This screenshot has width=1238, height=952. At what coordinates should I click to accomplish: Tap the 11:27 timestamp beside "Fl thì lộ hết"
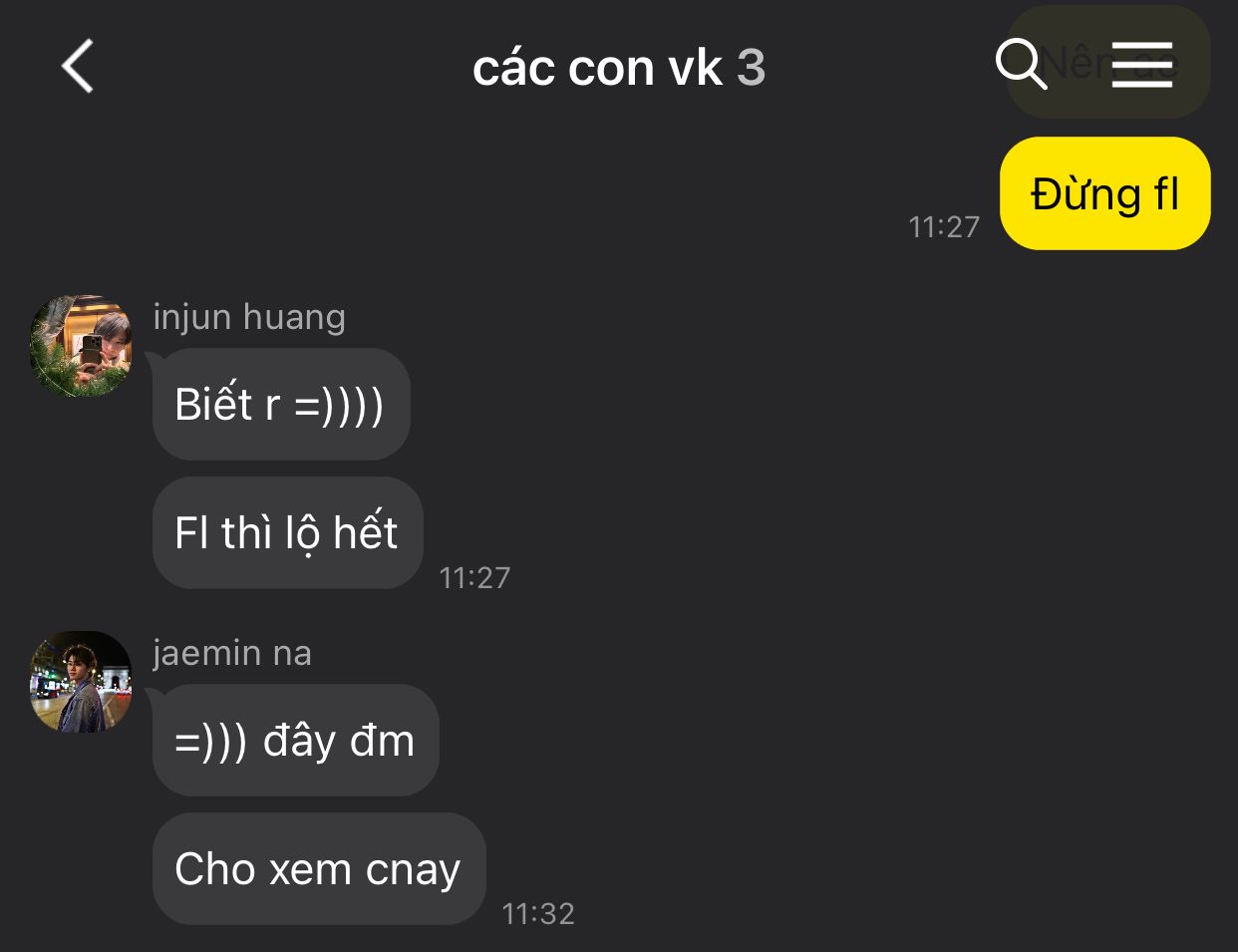pyautogui.click(x=474, y=578)
